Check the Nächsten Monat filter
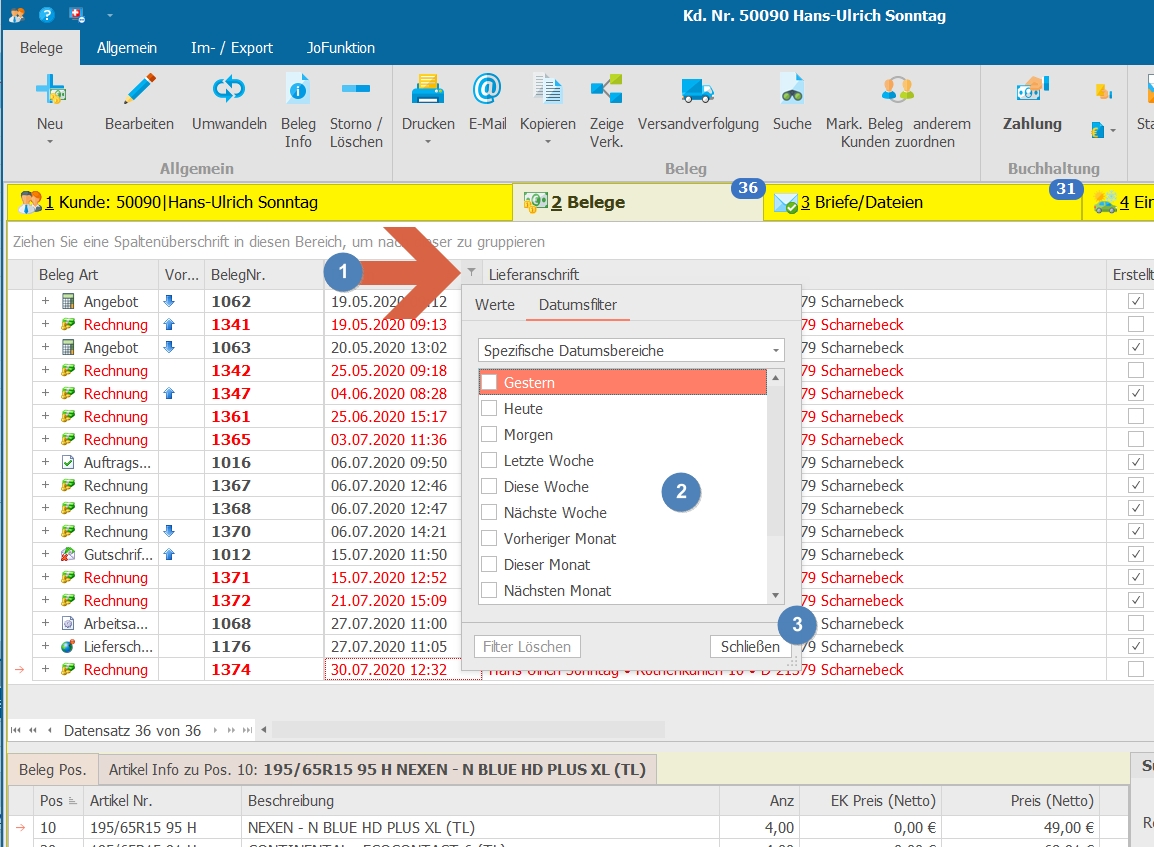 coord(489,590)
